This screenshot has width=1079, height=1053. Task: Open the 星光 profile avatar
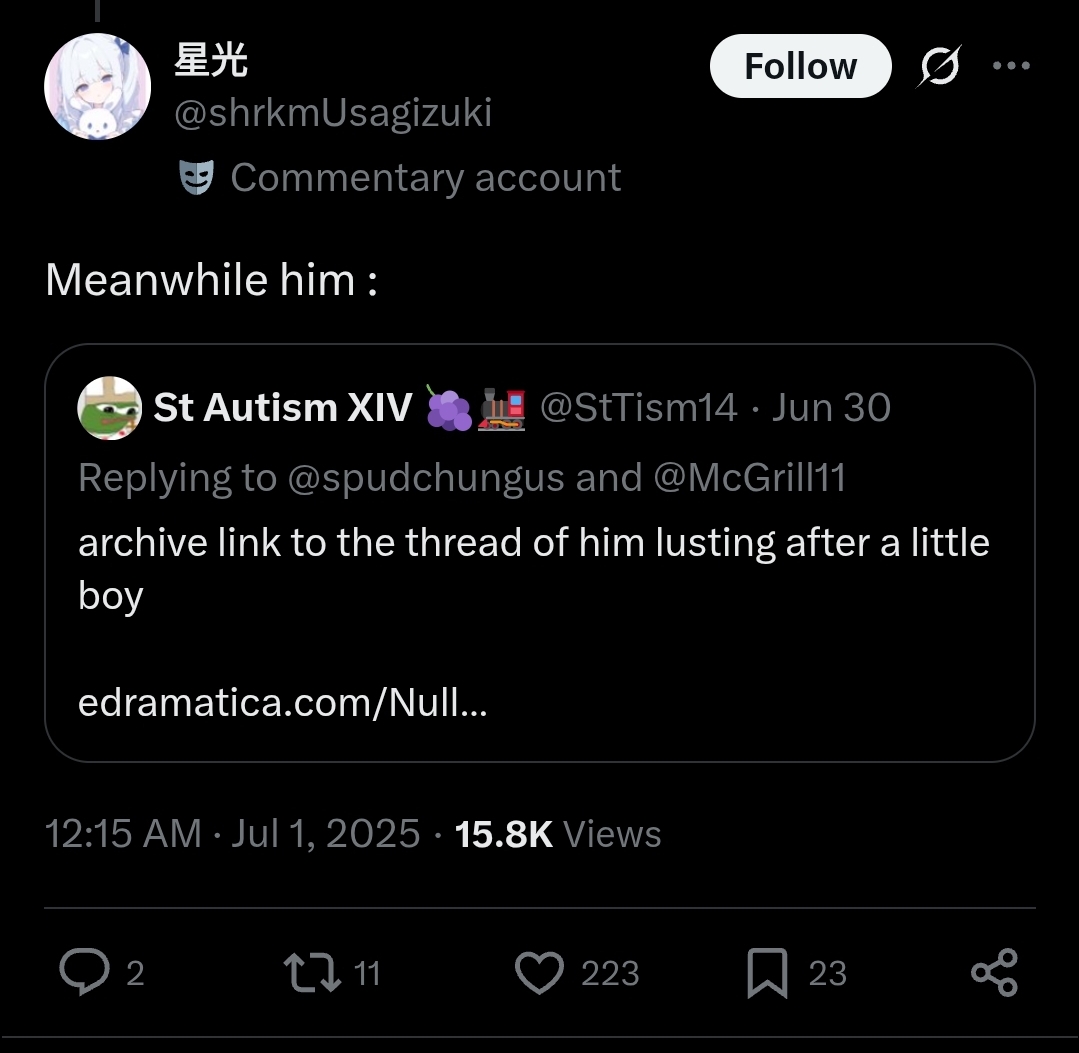(x=97, y=87)
